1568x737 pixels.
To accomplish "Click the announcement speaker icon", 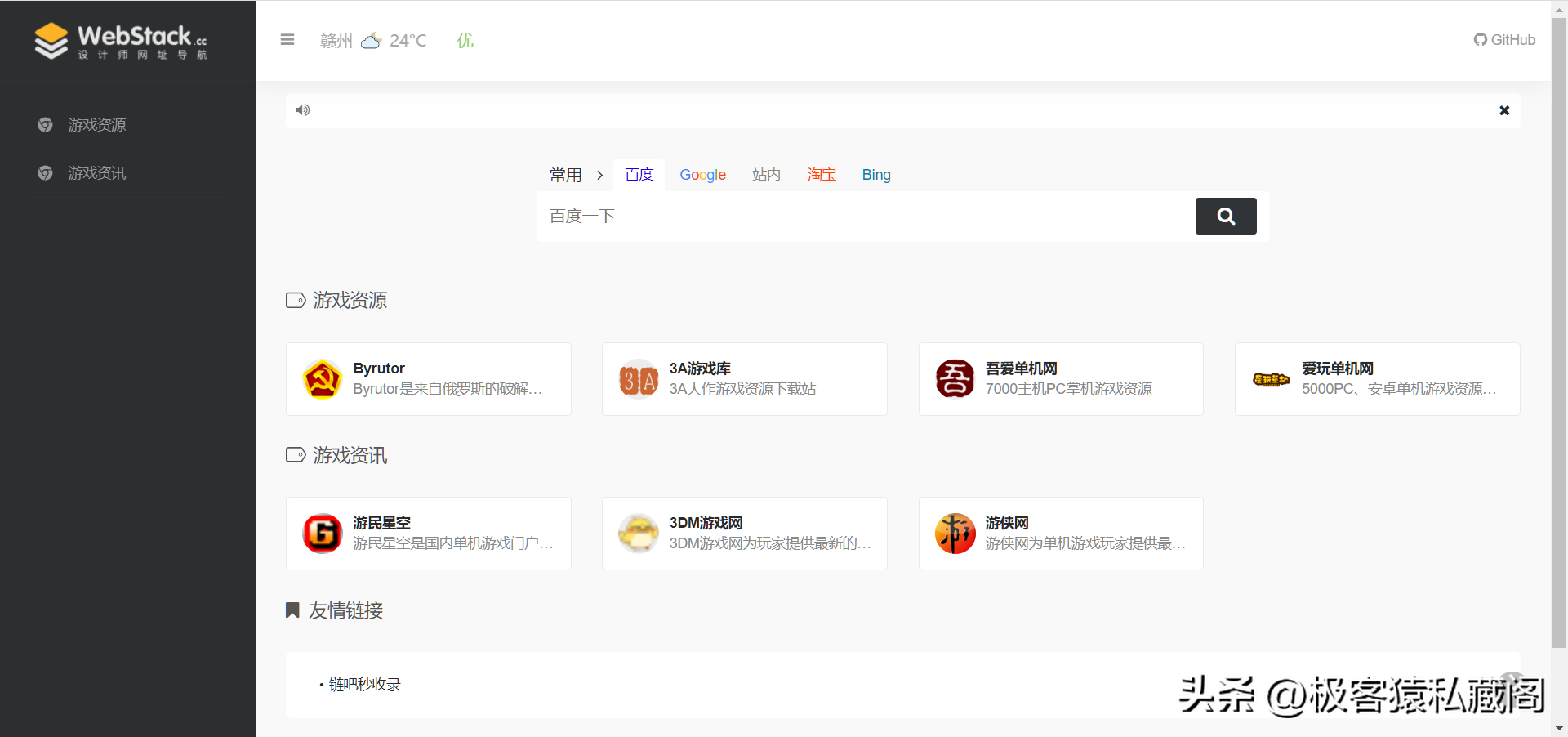I will [303, 110].
